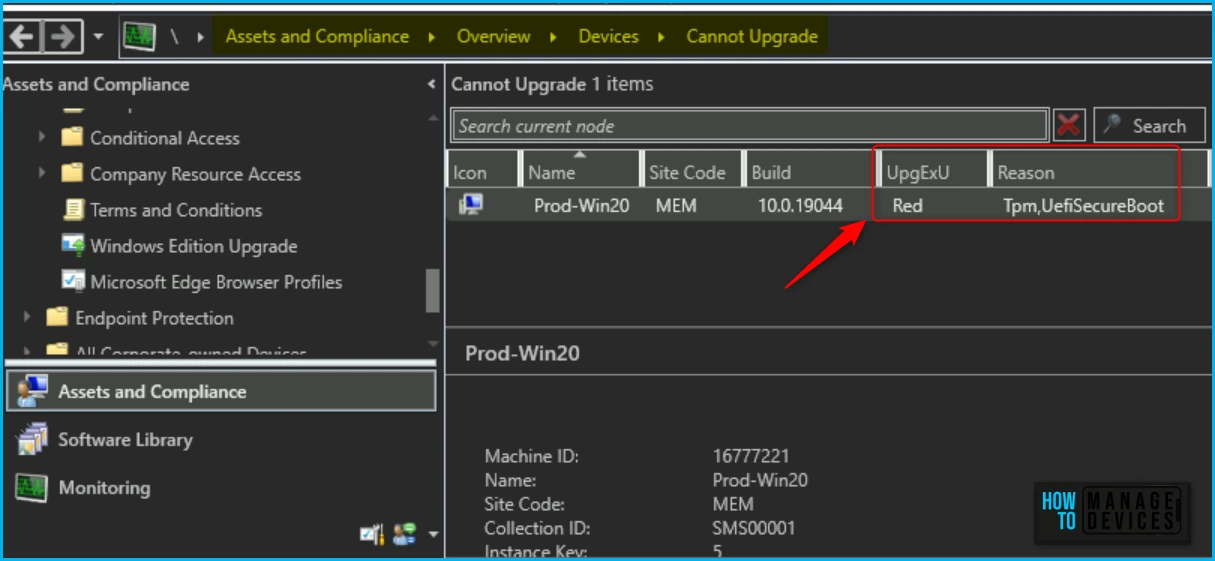Click the Search current node field
Viewport: 1215px width, 561px height.
click(750, 126)
